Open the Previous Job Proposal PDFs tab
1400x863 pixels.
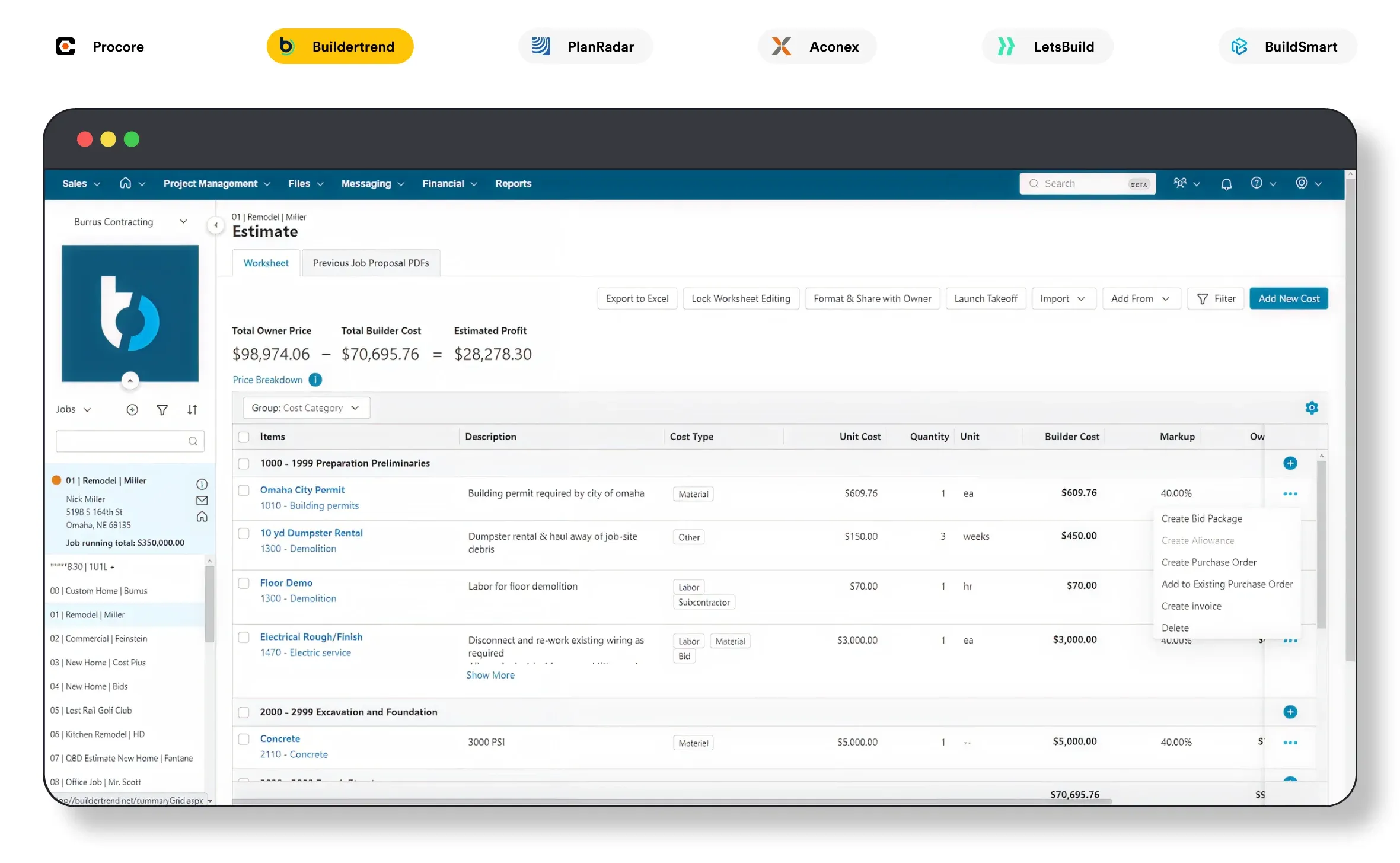[371, 263]
